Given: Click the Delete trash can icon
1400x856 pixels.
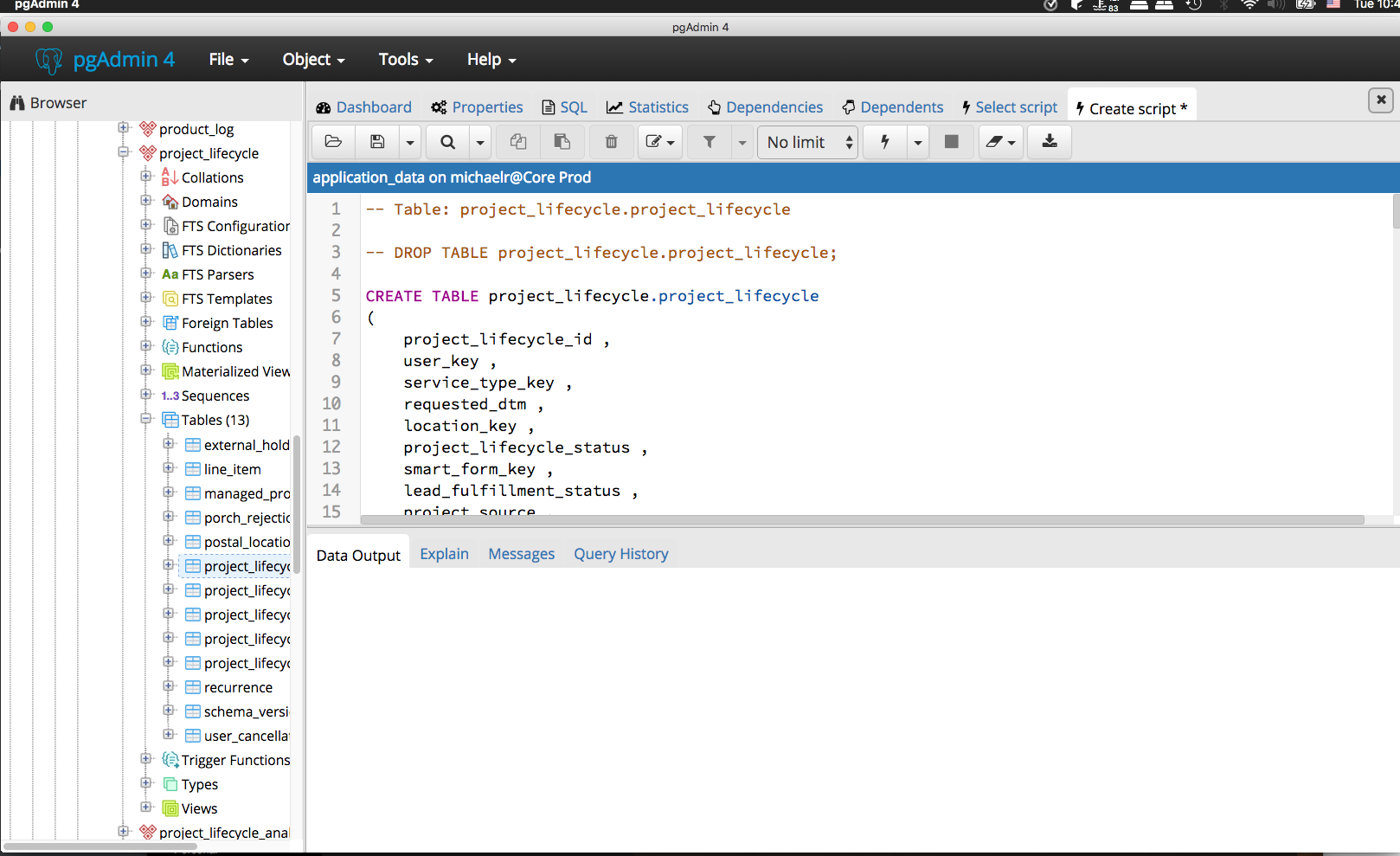Looking at the screenshot, I should (611, 142).
